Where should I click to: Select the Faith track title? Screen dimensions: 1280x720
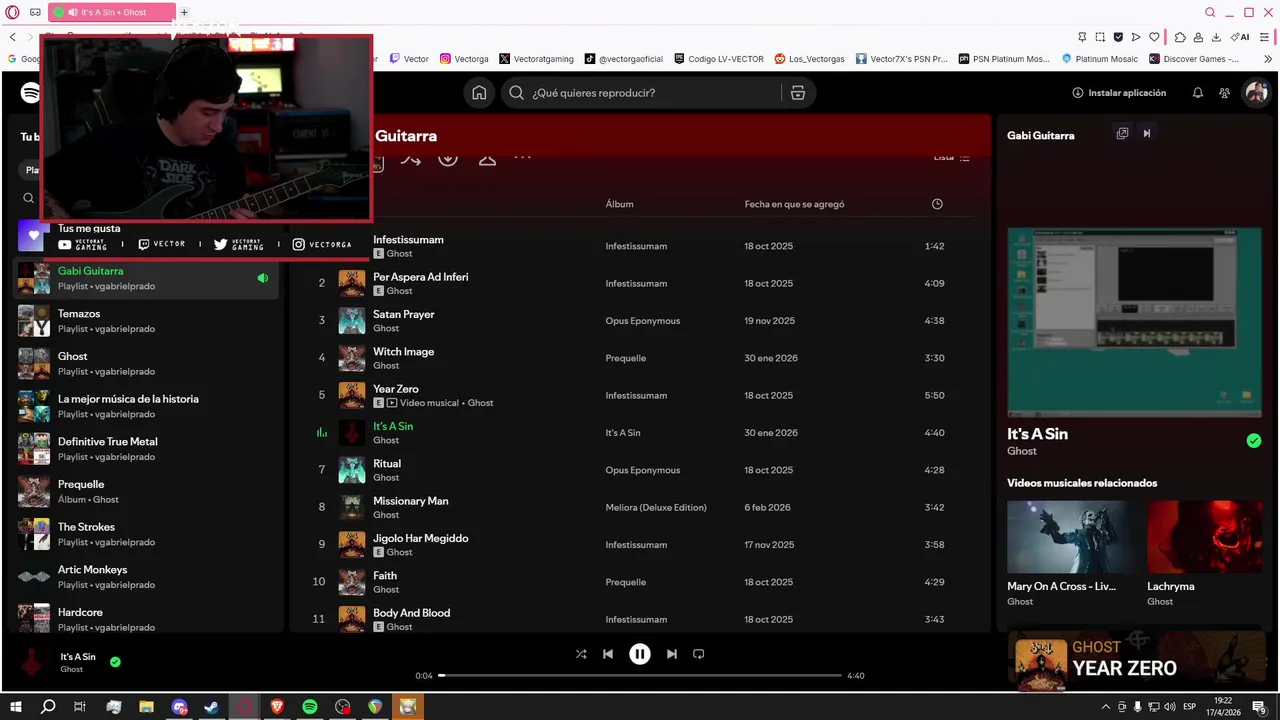(x=384, y=575)
